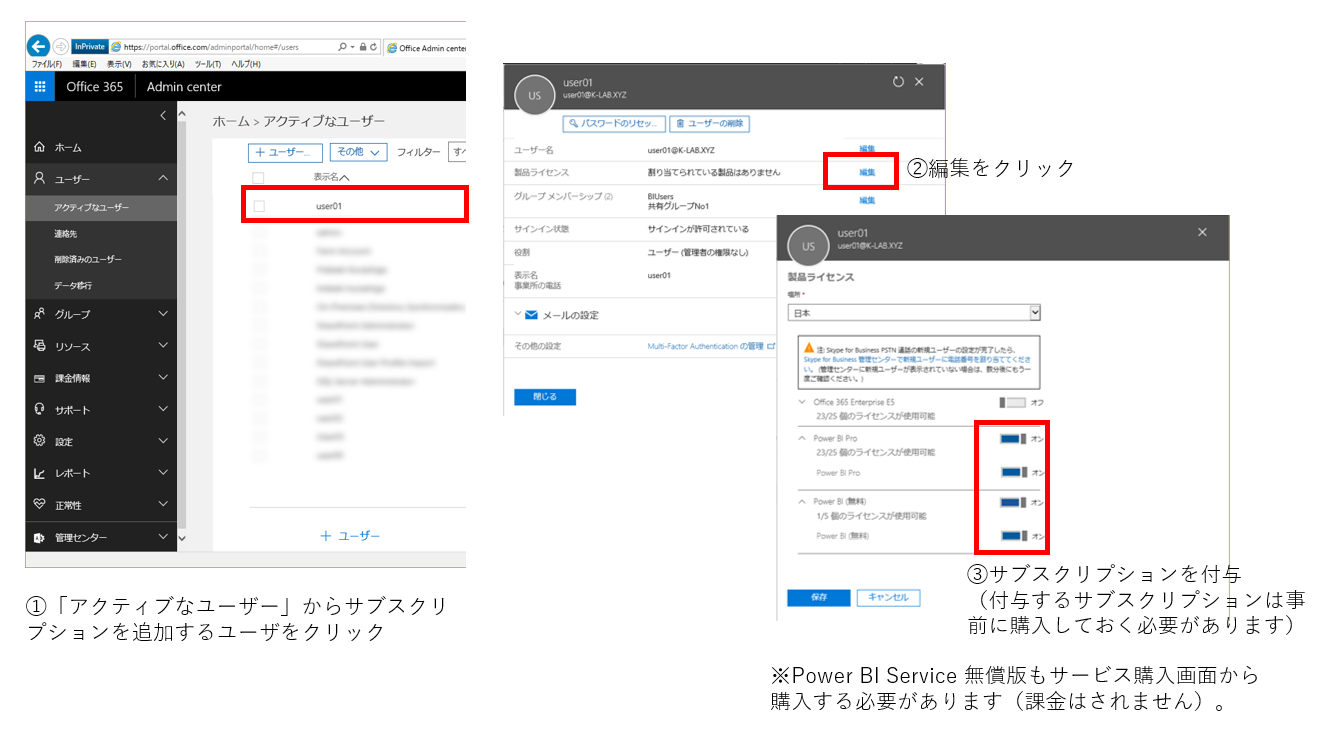Viewport: 1321px width, 739px height.
Task: Click the 管理センター admin centers icon
Action: pyautogui.click(x=39, y=537)
